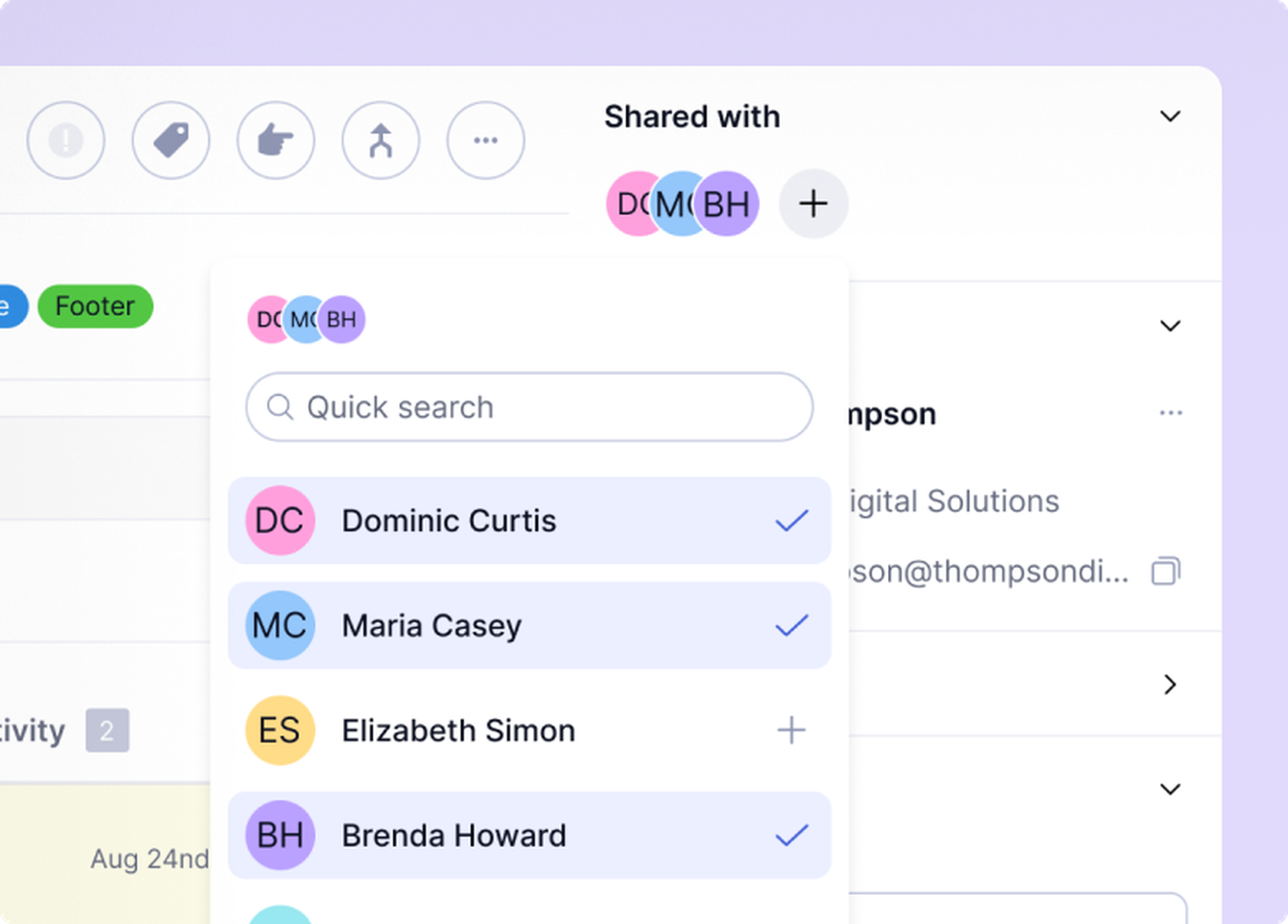
Task: Click the green Footer tag
Action: pos(95,307)
